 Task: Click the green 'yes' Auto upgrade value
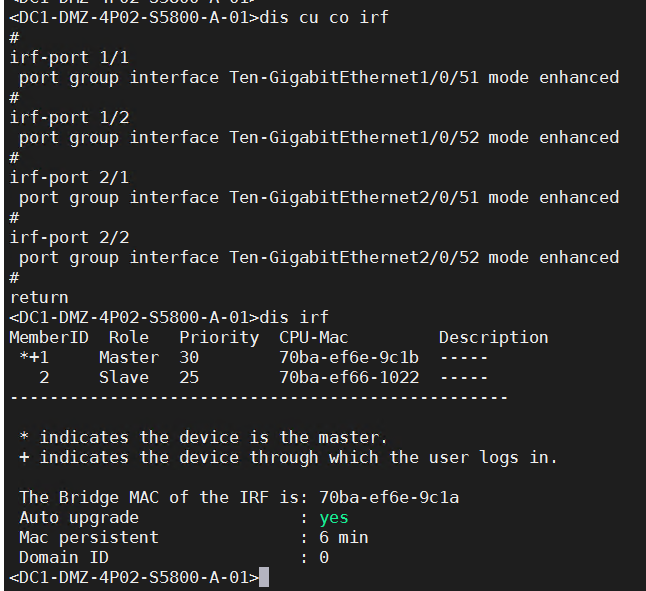click(x=334, y=517)
